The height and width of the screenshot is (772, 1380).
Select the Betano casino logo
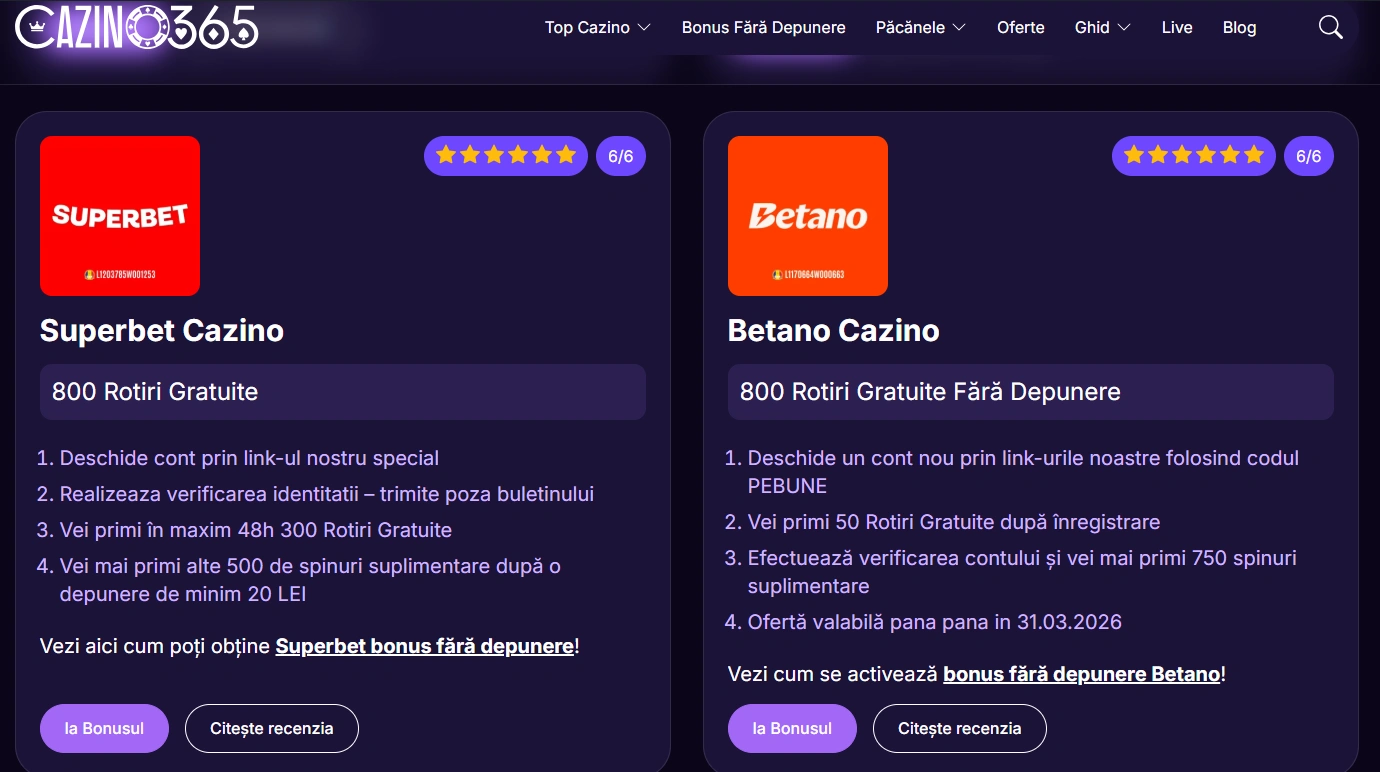point(807,215)
